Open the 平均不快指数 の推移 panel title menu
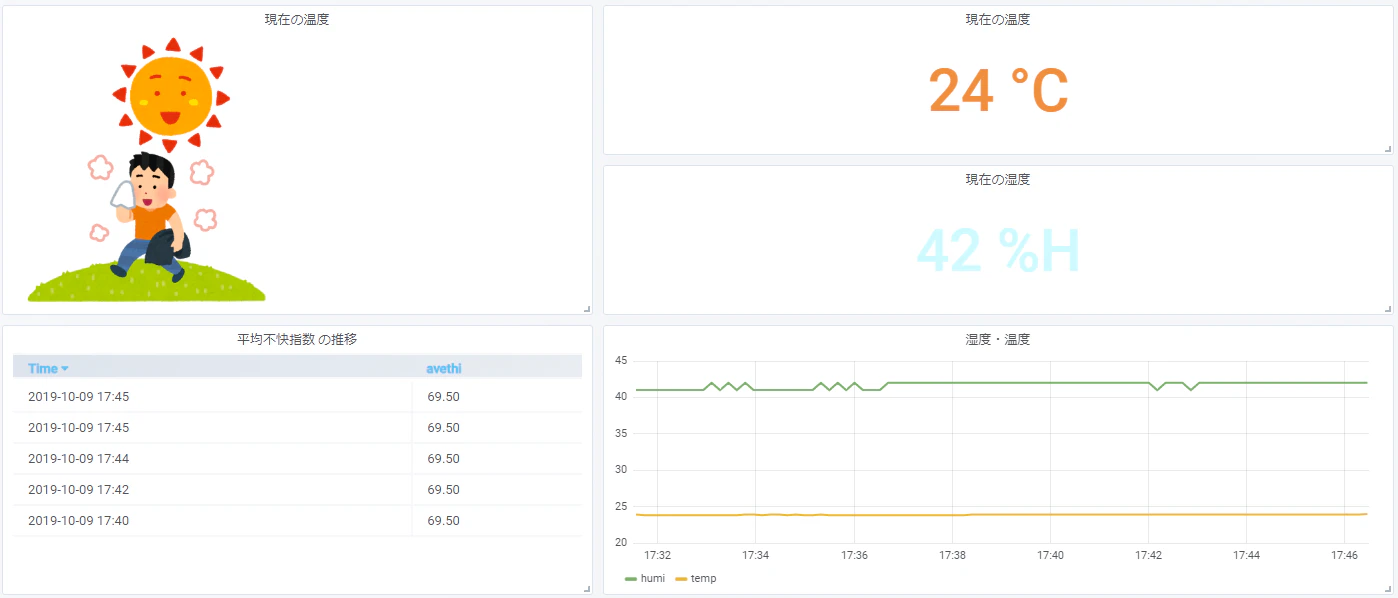Viewport: 1398px width, 598px height. click(297, 340)
